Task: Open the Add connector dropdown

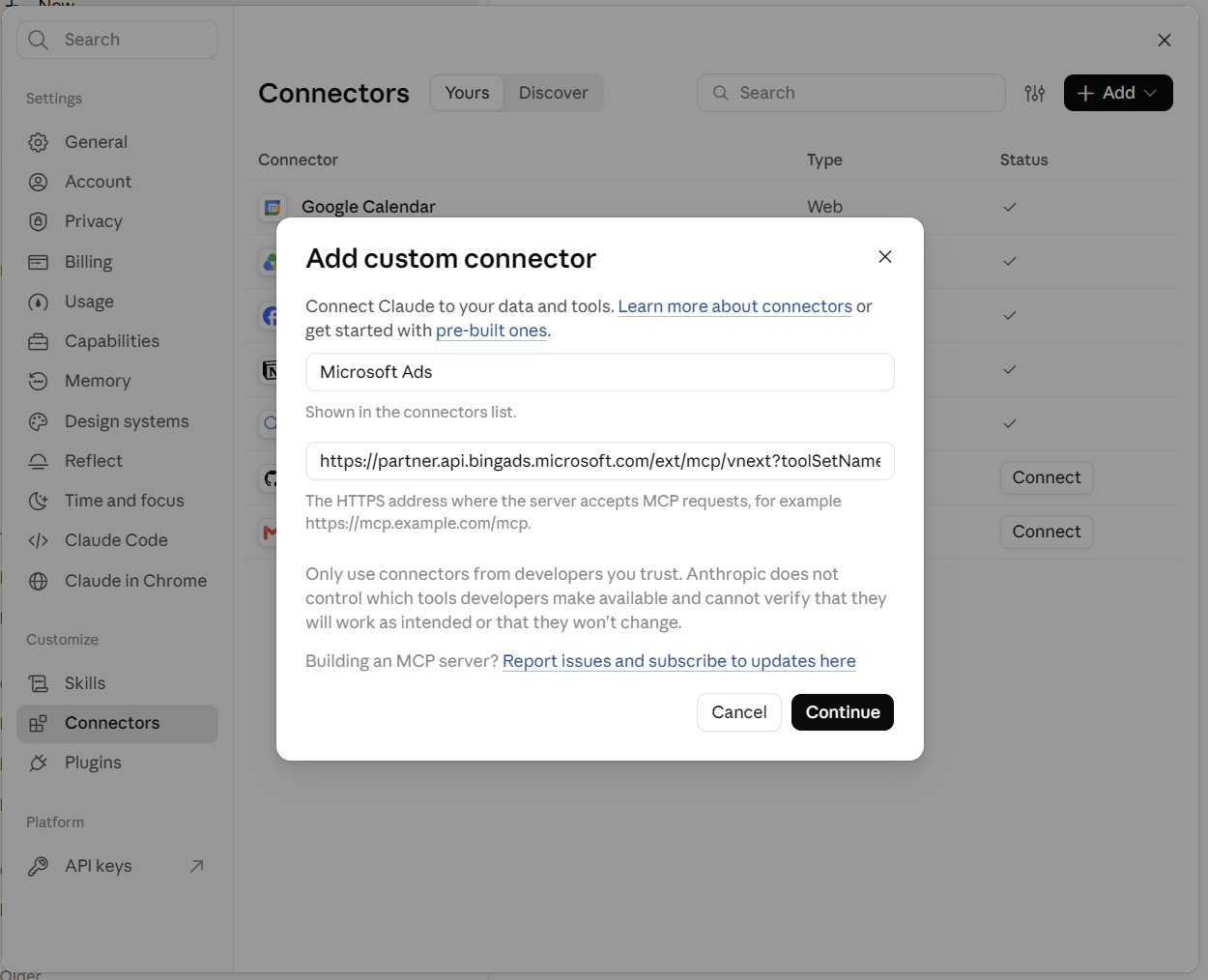Action: (x=1118, y=93)
